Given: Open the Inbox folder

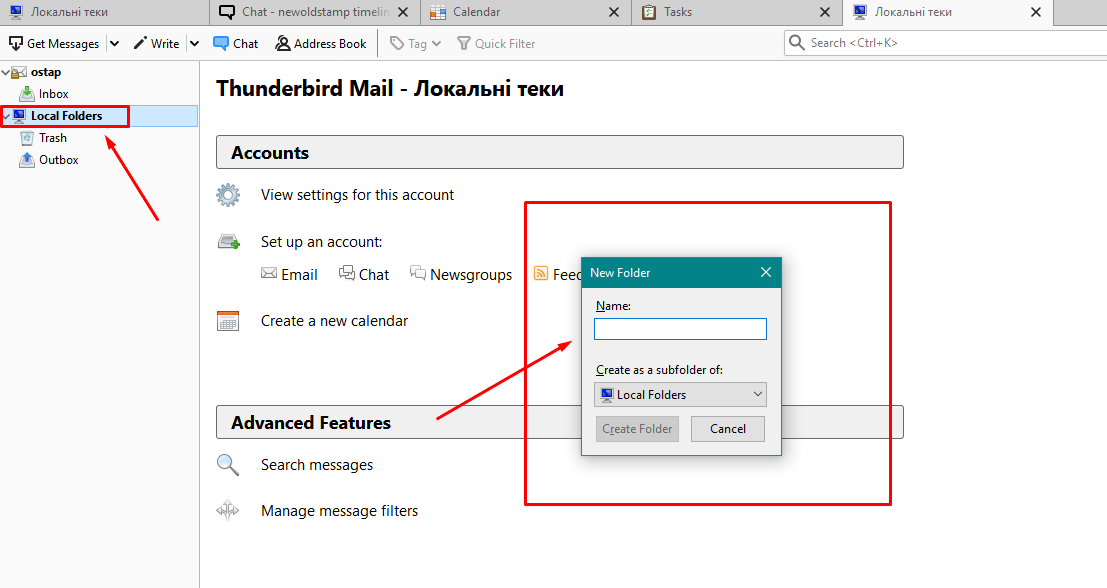Looking at the screenshot, I should pos(54,94).
